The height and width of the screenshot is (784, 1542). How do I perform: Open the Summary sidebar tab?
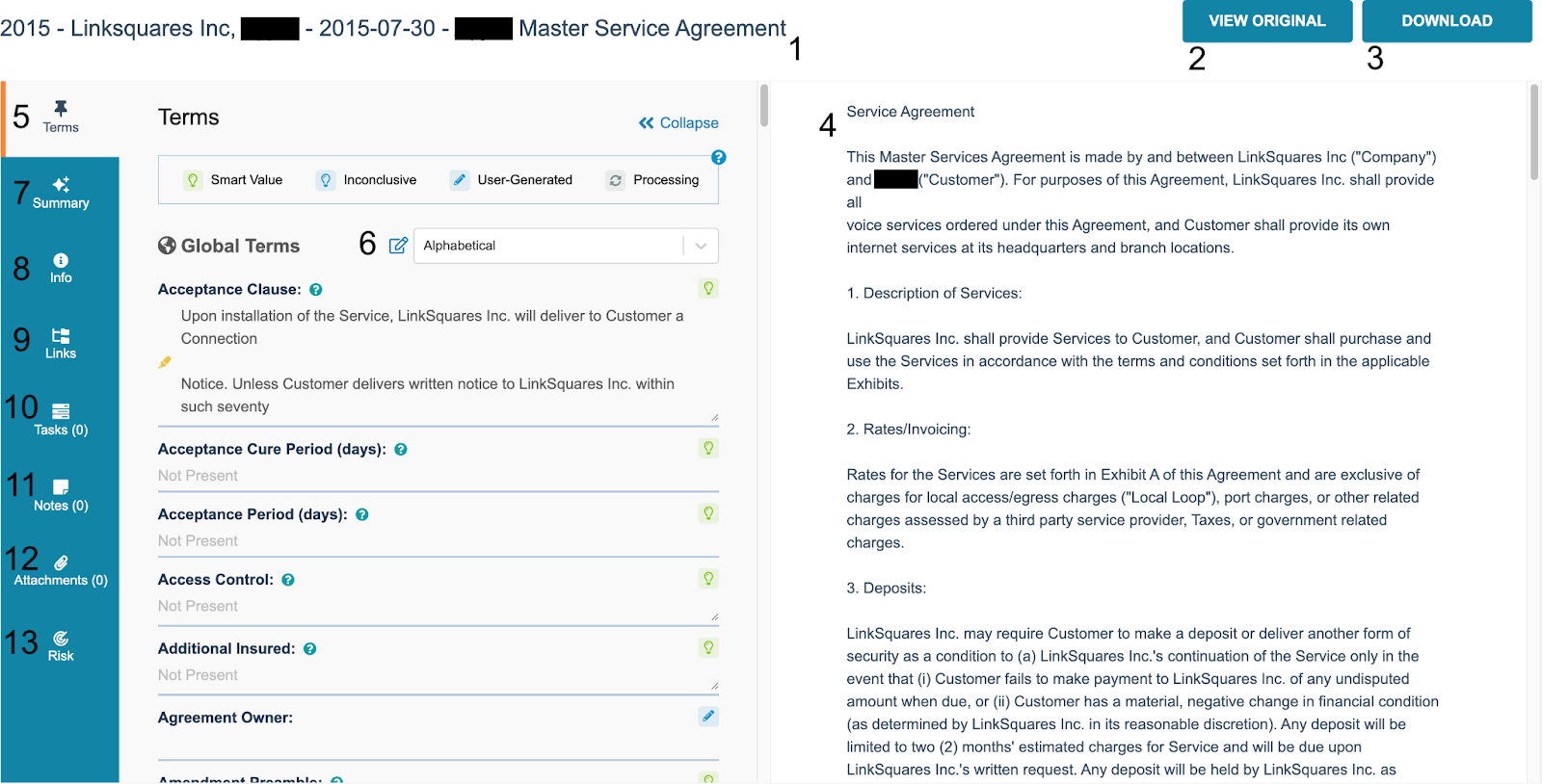click(61, 193)
